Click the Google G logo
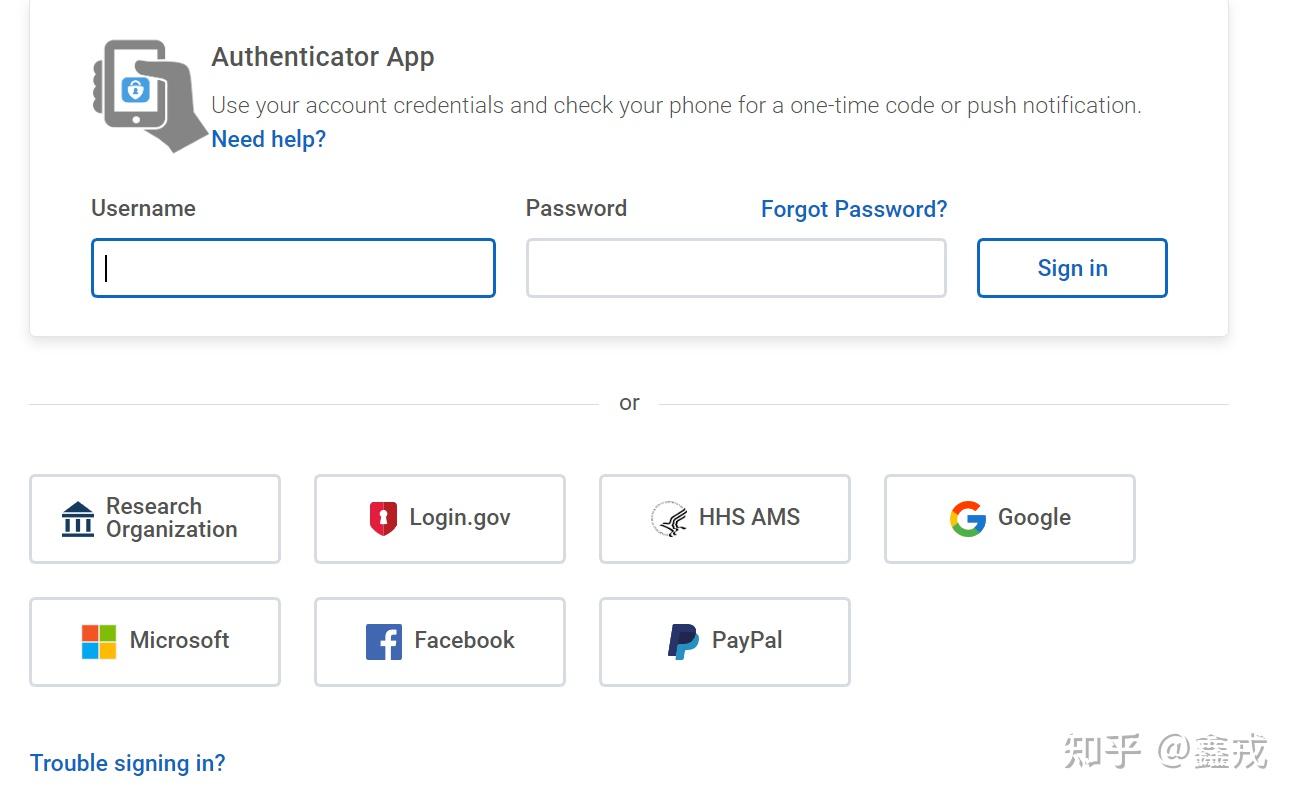Image resolution: width=1301 pixels, height=804 pixels. point(968,519)
